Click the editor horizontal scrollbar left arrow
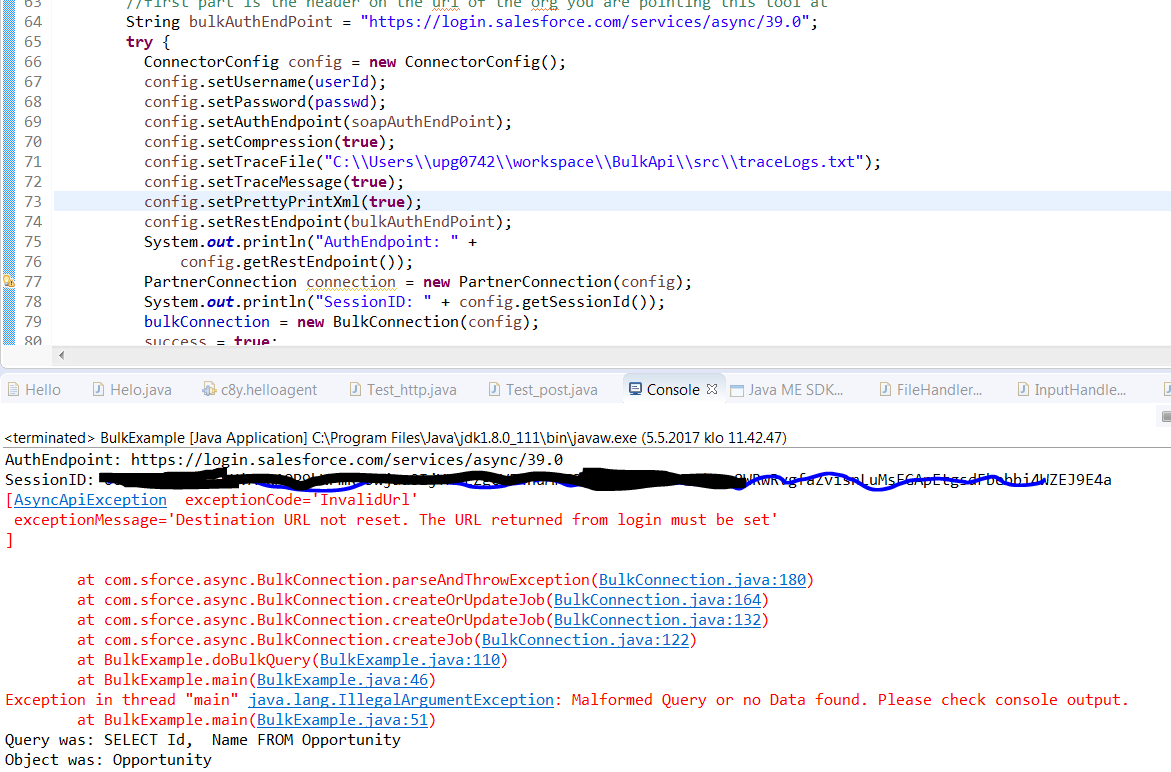Image resolution: width=1171 pixels, height=772 pixels. [61, 355]
